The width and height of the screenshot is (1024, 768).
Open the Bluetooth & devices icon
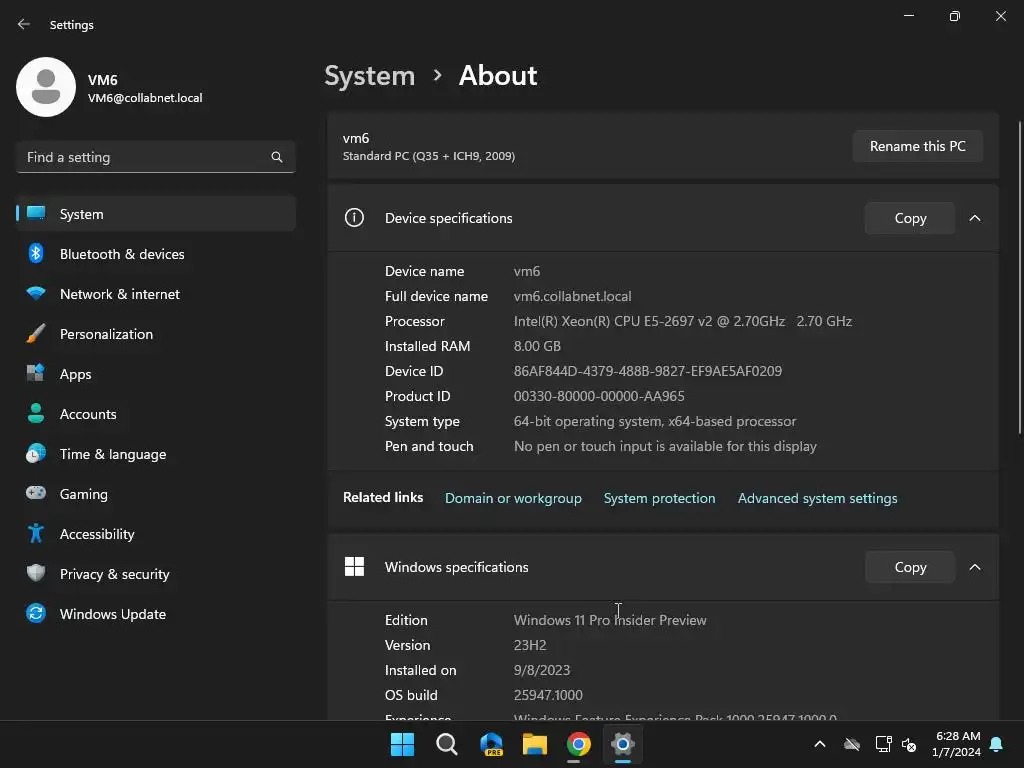pyautogui.click(x=36, y=253)
